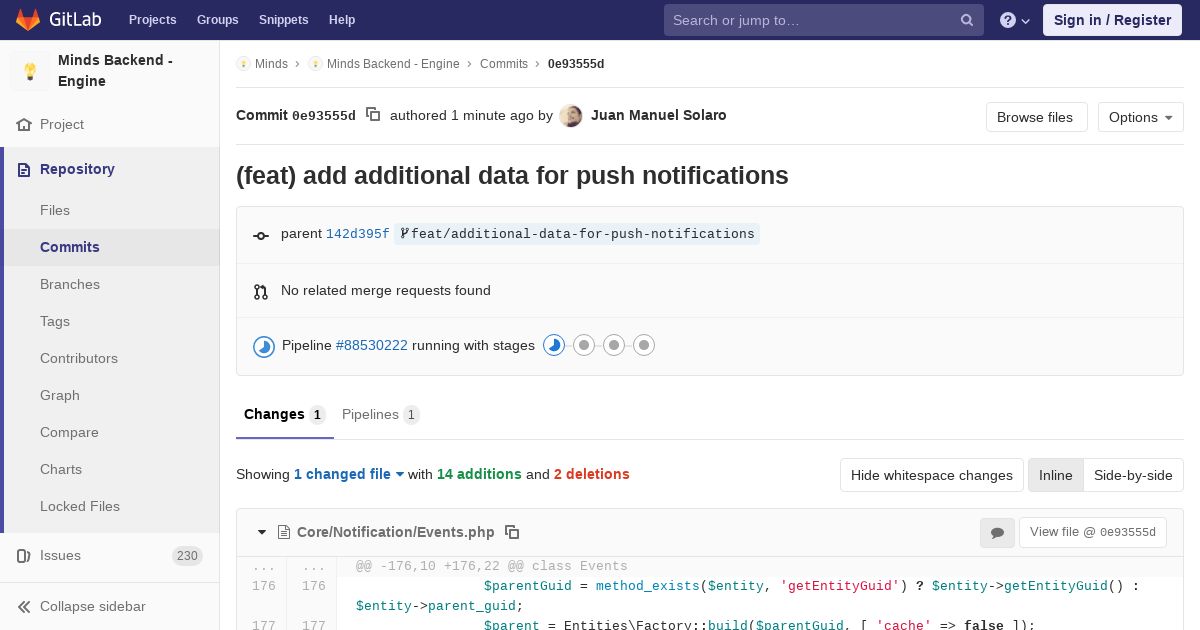Click the file icon beside Core/Notification/Events.php
1200x630 pixels.
pos(284,532)
